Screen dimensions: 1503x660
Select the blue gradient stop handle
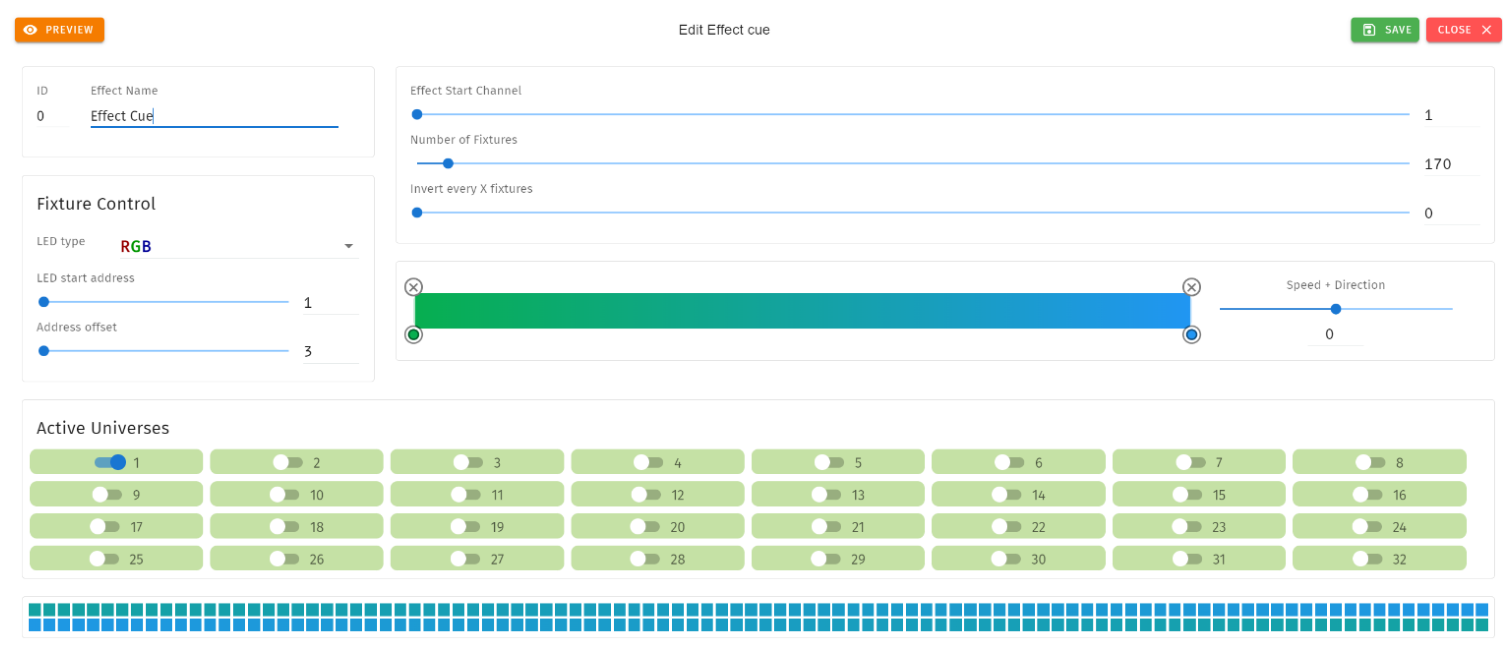pos(1191,334)
